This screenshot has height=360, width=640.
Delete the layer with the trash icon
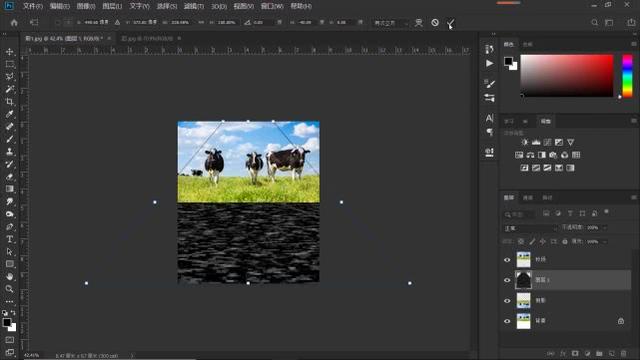(x=623, y=353)
